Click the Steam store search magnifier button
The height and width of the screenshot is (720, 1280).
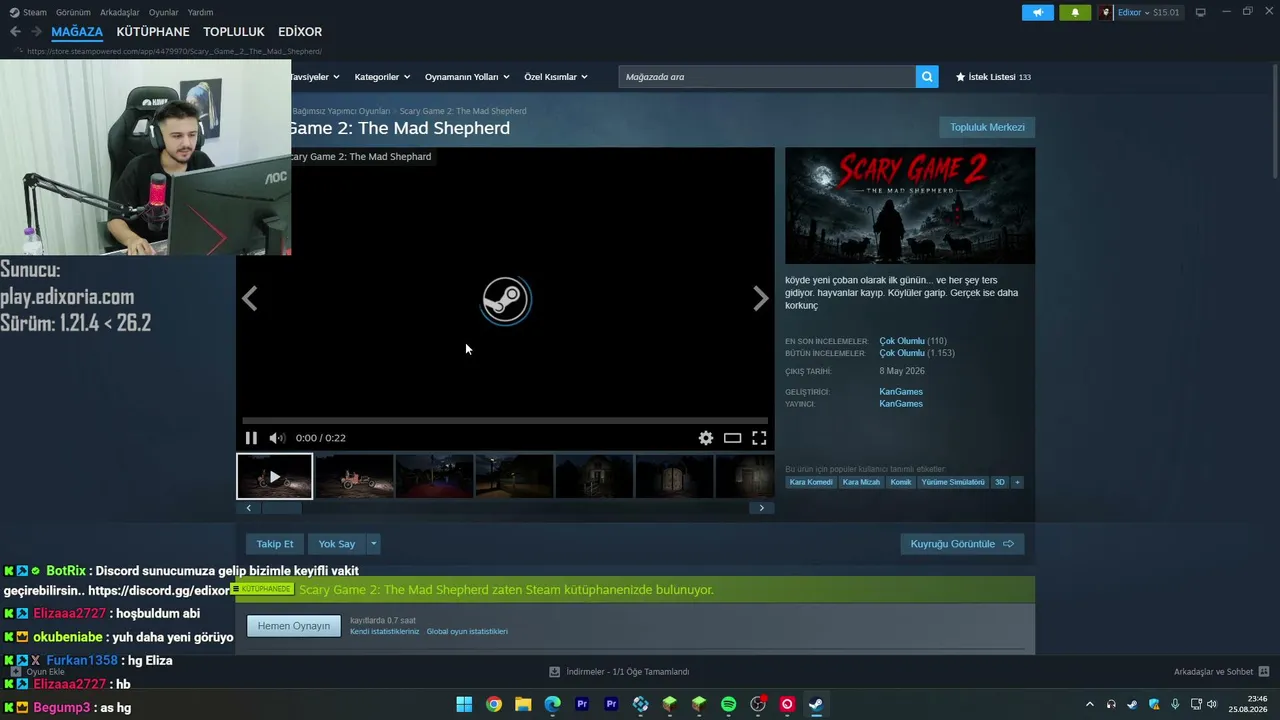pyautogui.click(x=927, y=77)
